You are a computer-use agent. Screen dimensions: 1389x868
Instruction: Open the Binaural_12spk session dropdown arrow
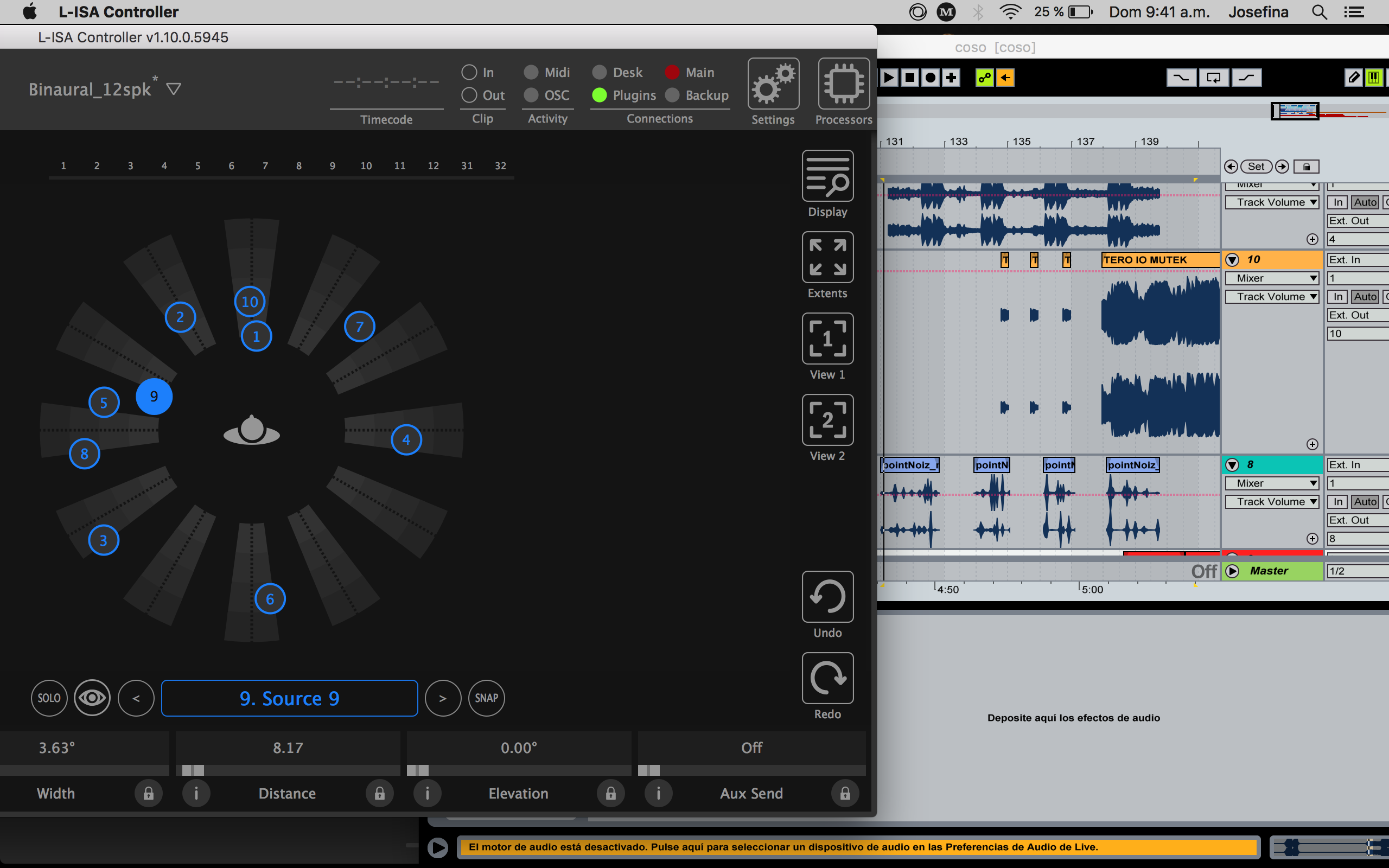tap(173, 89)
